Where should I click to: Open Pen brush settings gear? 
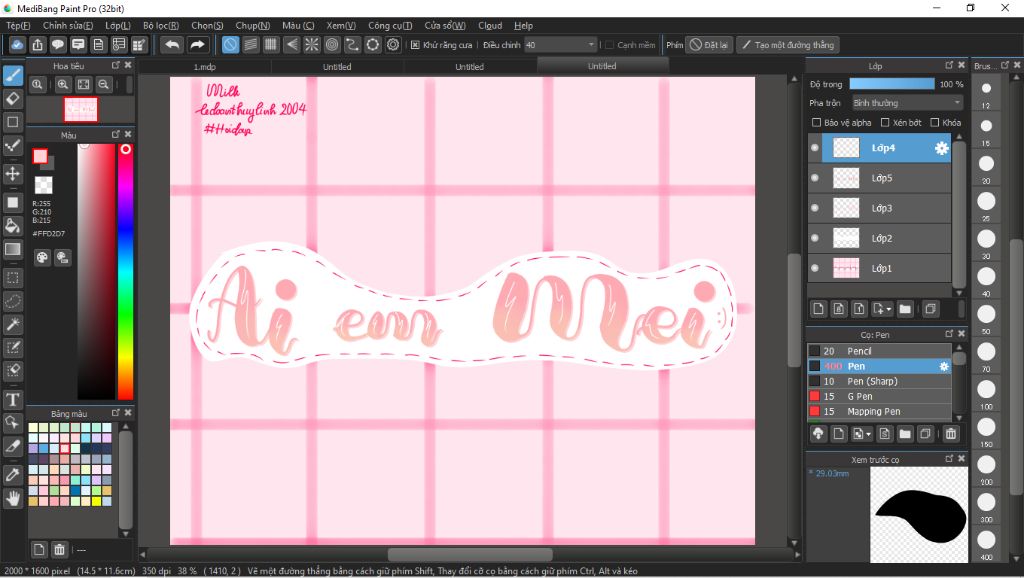coord(944,366)
